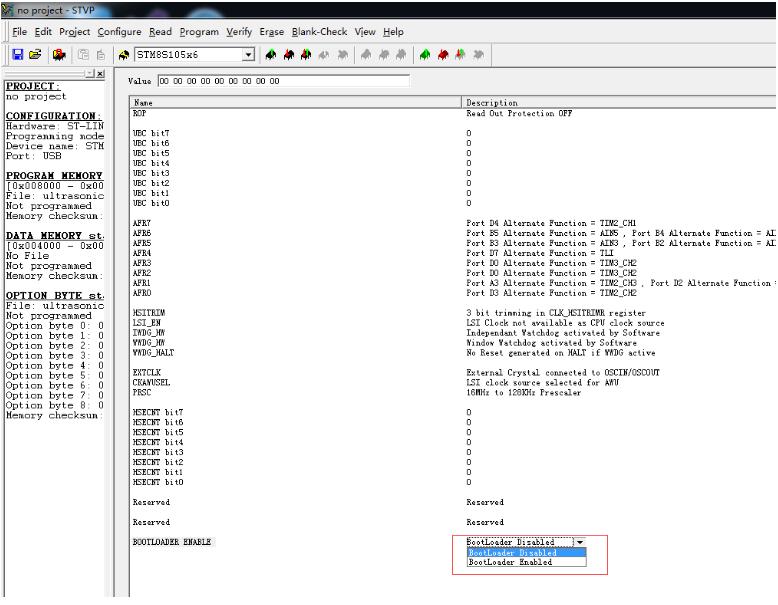Open the Program menu
Viewport: 778px width, 605px height.
[x=199, y=32]
